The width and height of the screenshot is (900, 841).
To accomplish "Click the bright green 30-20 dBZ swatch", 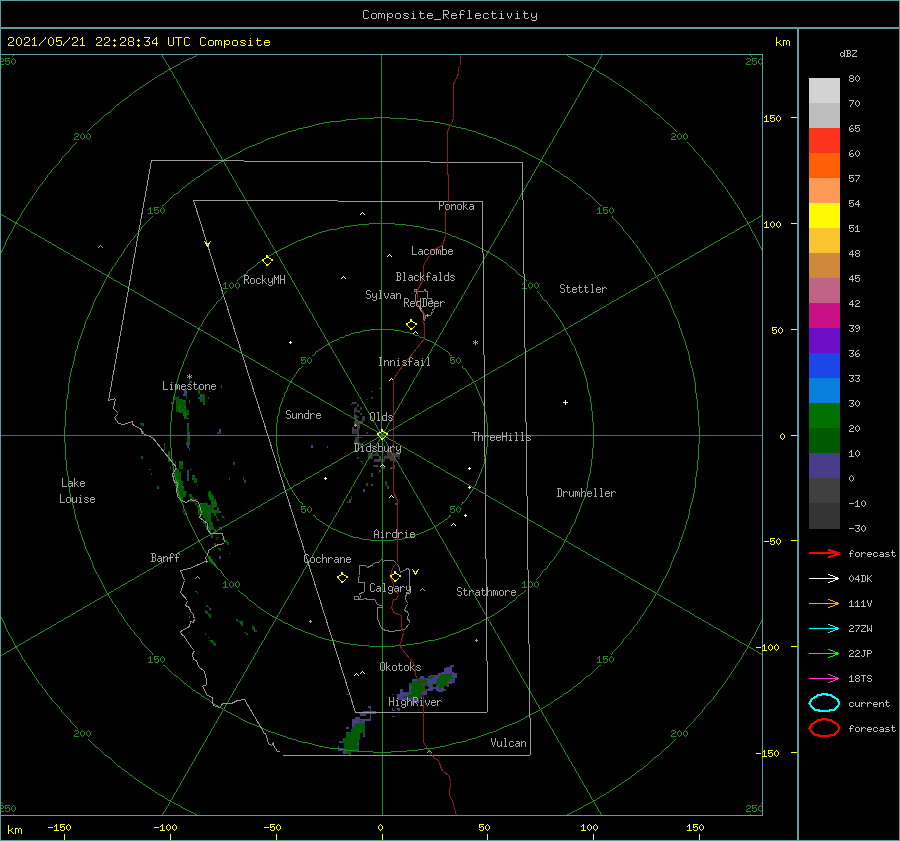I will [x=824, y=416].
